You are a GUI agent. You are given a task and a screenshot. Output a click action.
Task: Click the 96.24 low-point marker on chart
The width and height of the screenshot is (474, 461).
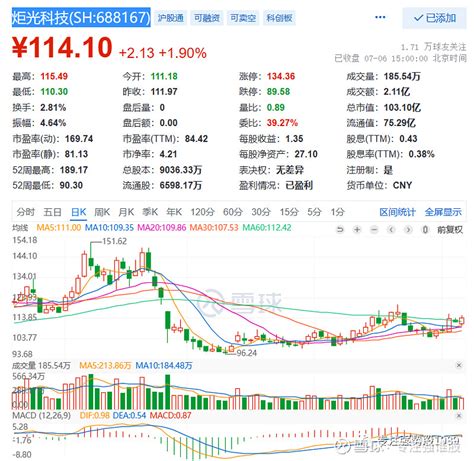pyautogui.click(x=247, y=353)
